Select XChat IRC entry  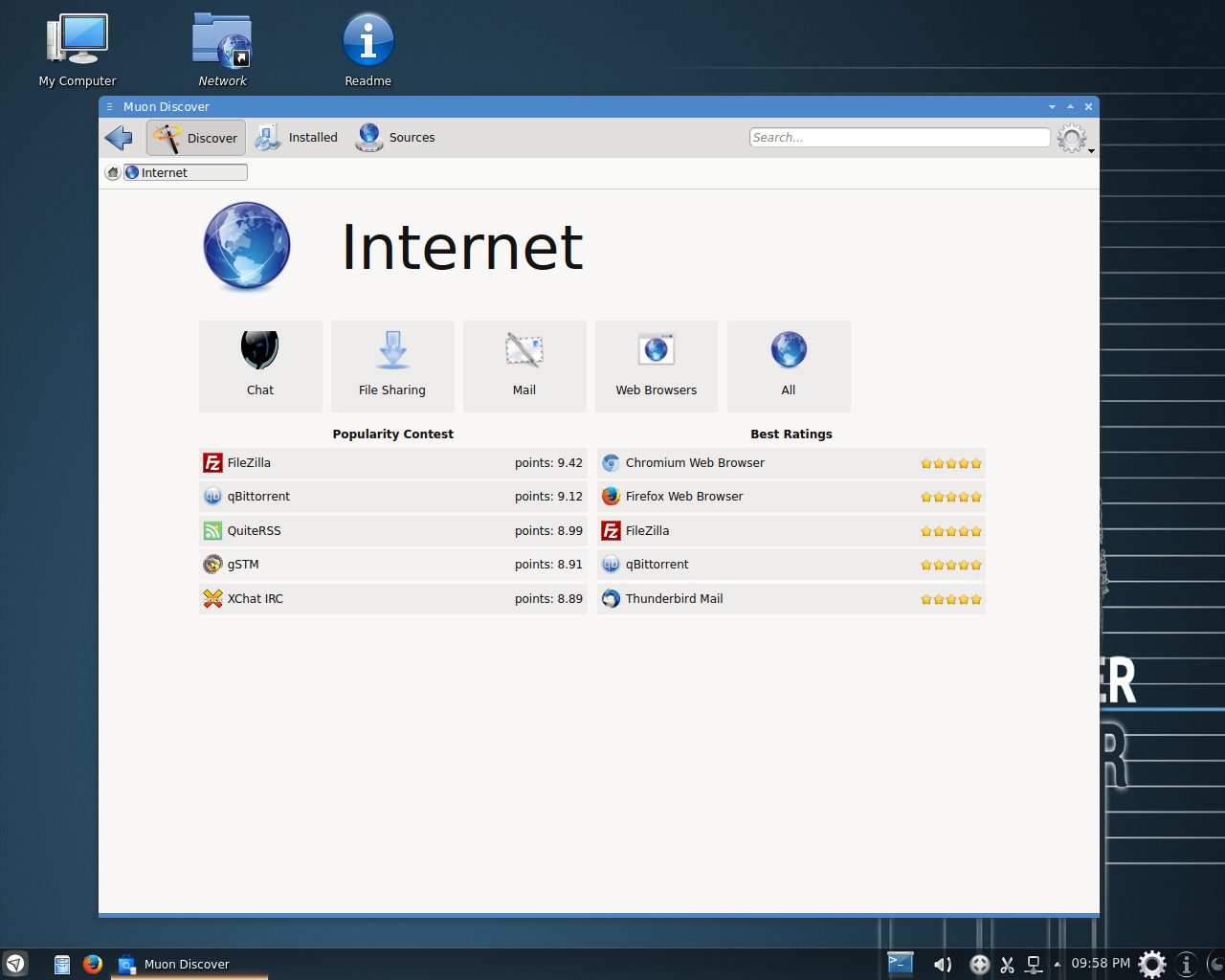[393, 599]
